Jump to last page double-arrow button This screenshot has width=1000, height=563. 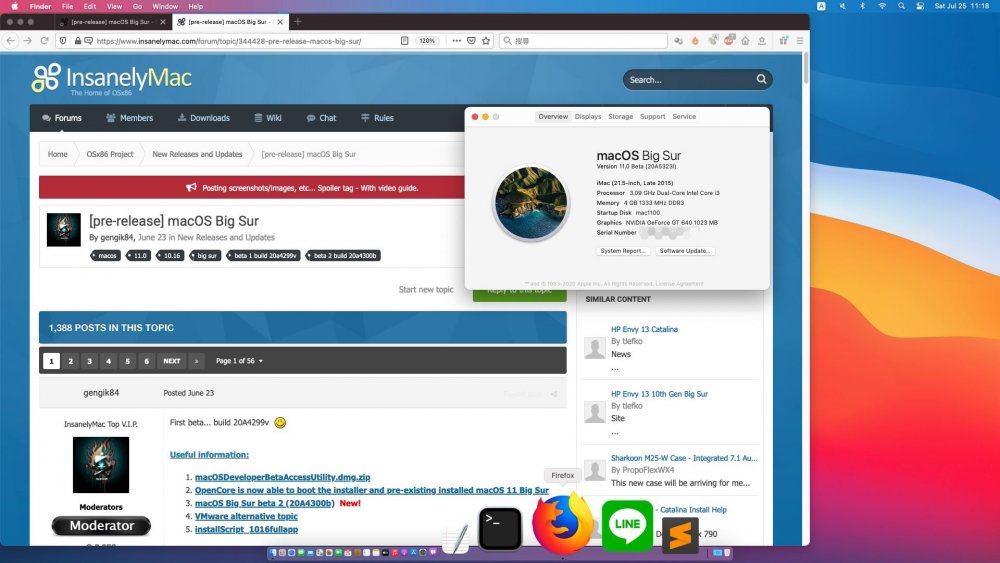[x=196, y=361]
